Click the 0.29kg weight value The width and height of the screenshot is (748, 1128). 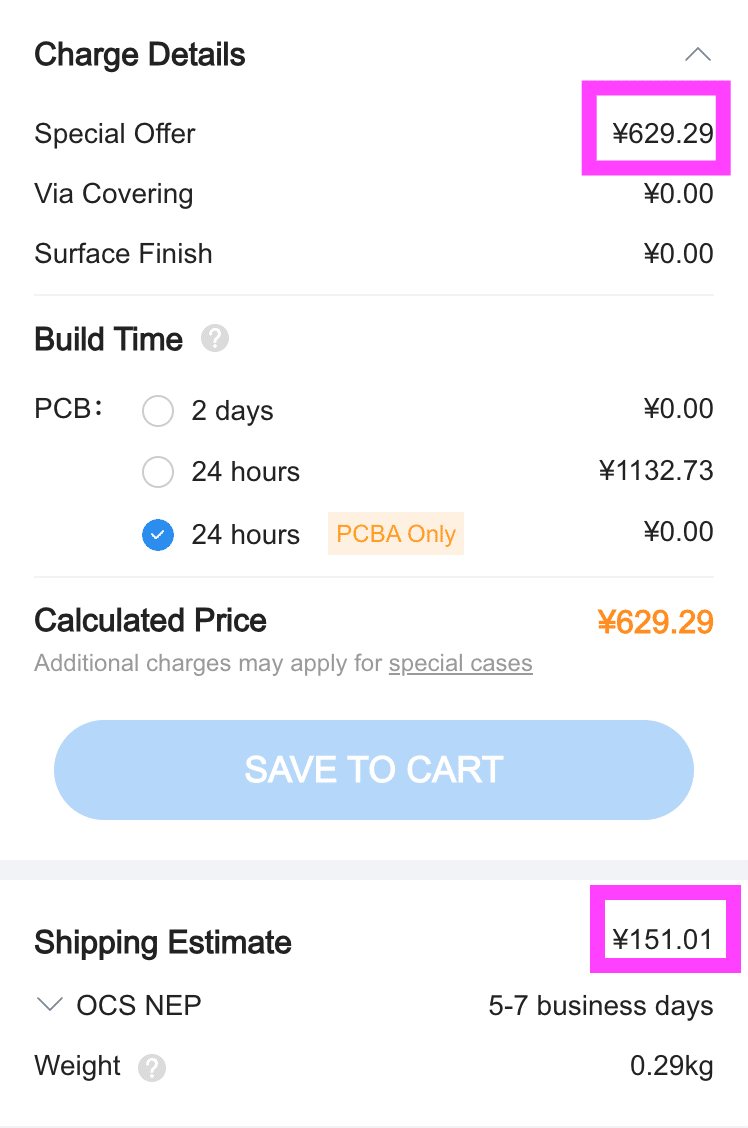click(x=672, y=1065)
